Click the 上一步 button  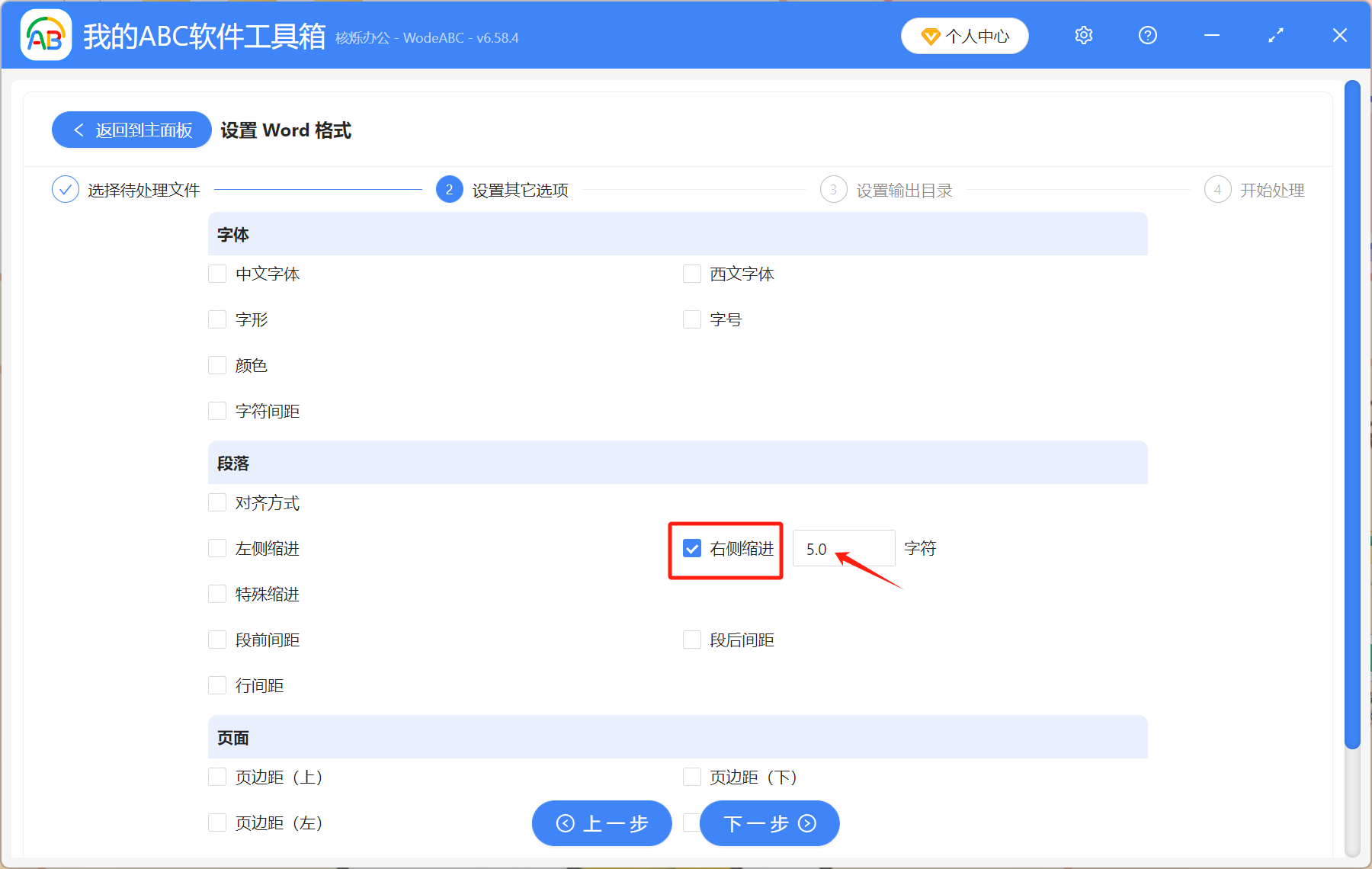click(601, 823)
